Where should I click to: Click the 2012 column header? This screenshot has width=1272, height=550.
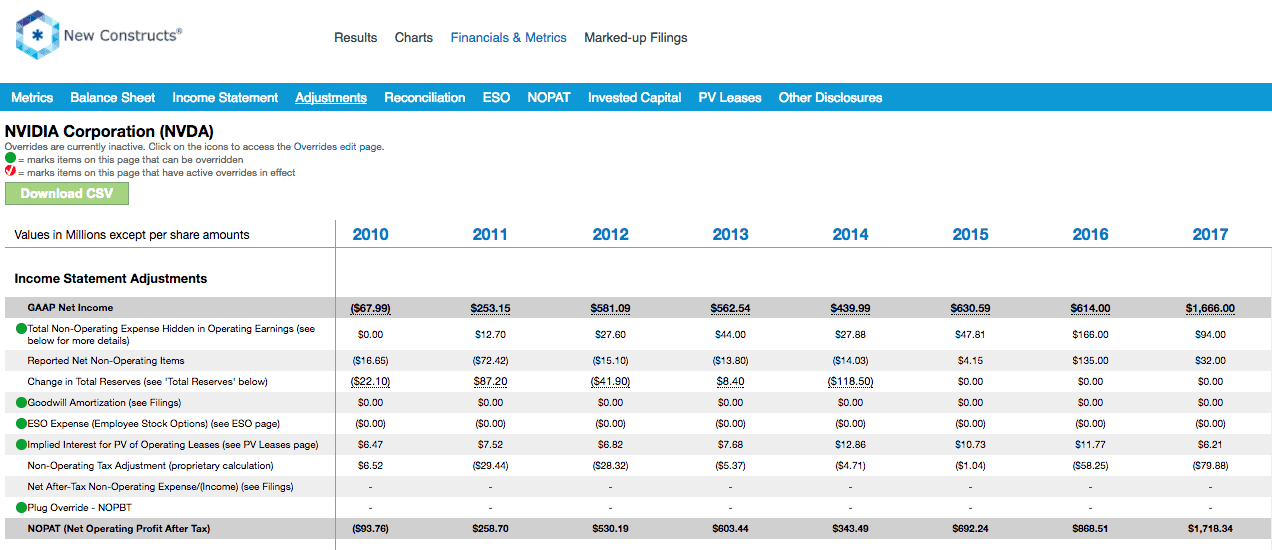click(610, 235)
